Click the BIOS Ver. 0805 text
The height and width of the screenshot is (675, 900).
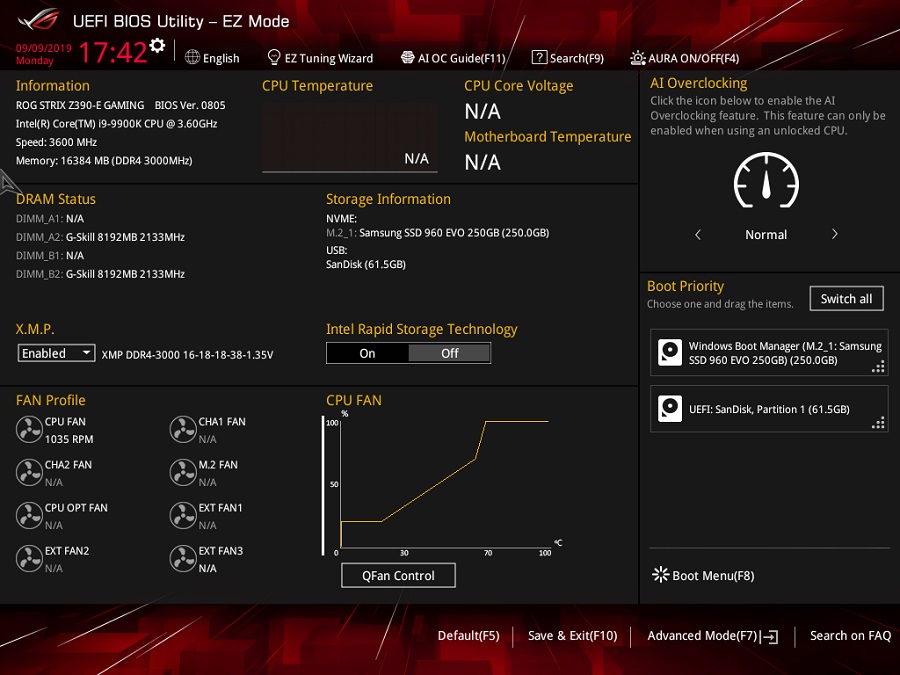click(x=190, y=106)
